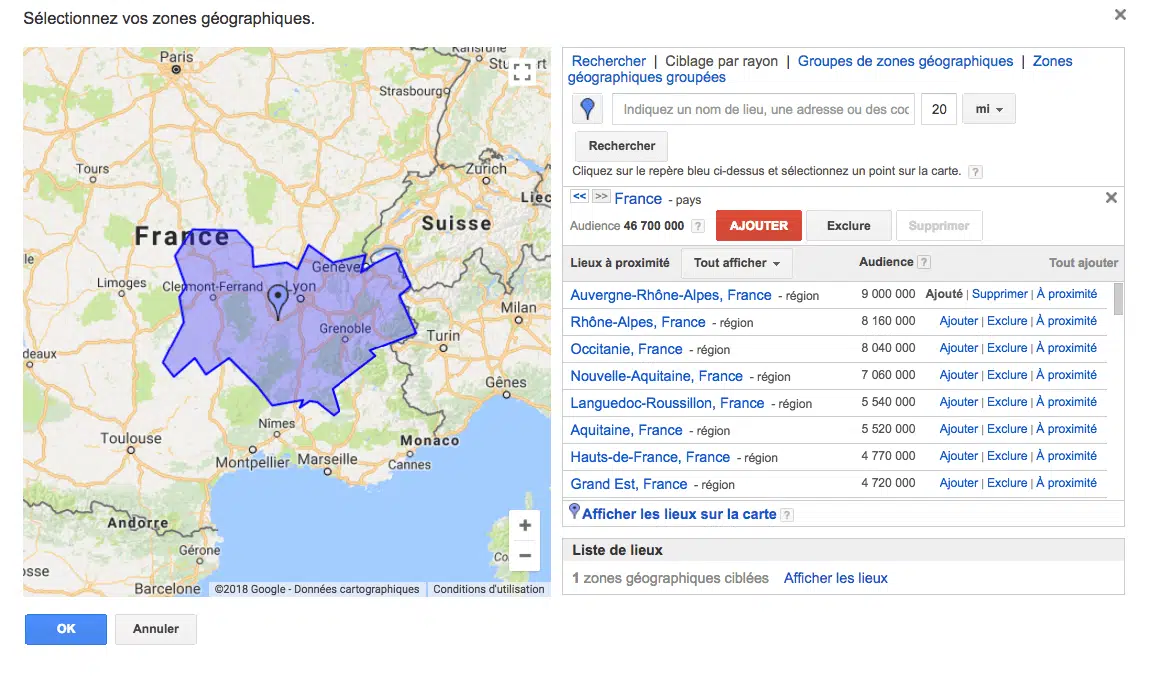Click Ajouter link for Occitanie, France
The width and height of the screenshot is (1155, 678).
click(x=958, y=348)
